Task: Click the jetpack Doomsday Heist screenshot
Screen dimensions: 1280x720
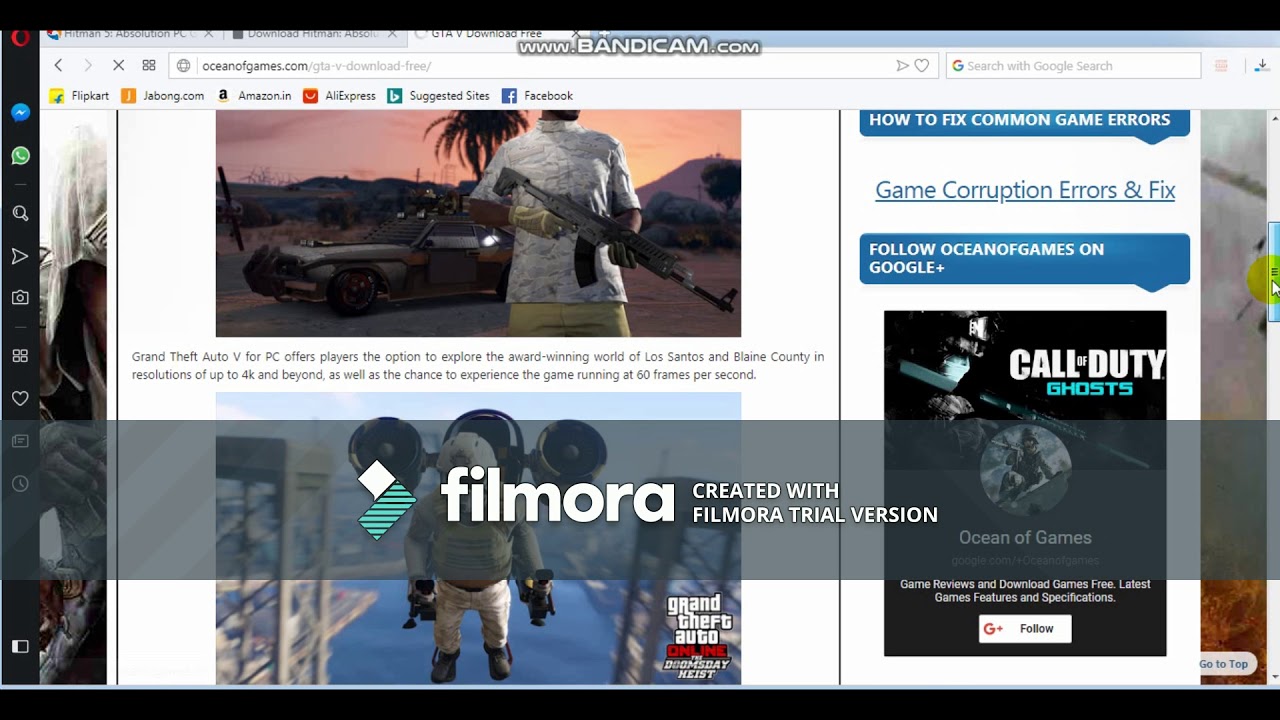Action: point(478,538)
